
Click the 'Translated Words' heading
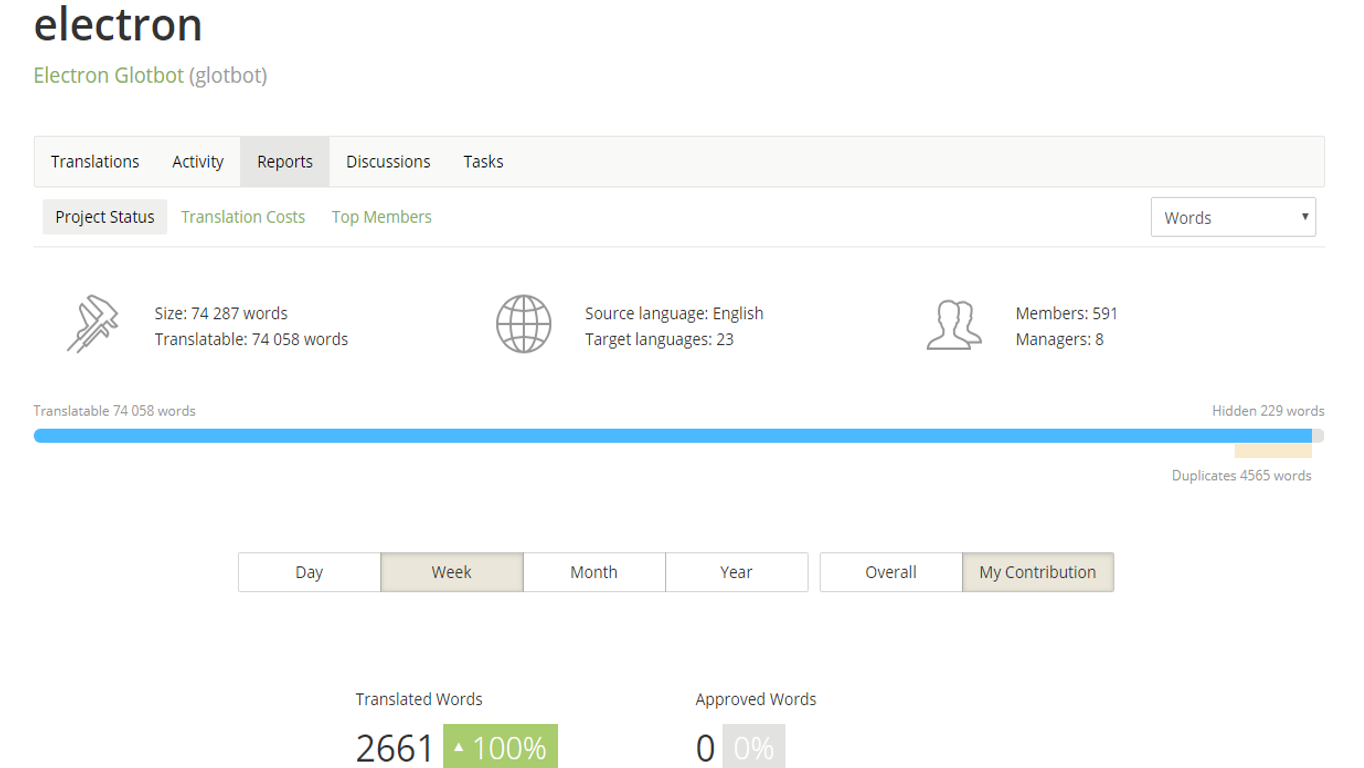[x=419, y=699]
